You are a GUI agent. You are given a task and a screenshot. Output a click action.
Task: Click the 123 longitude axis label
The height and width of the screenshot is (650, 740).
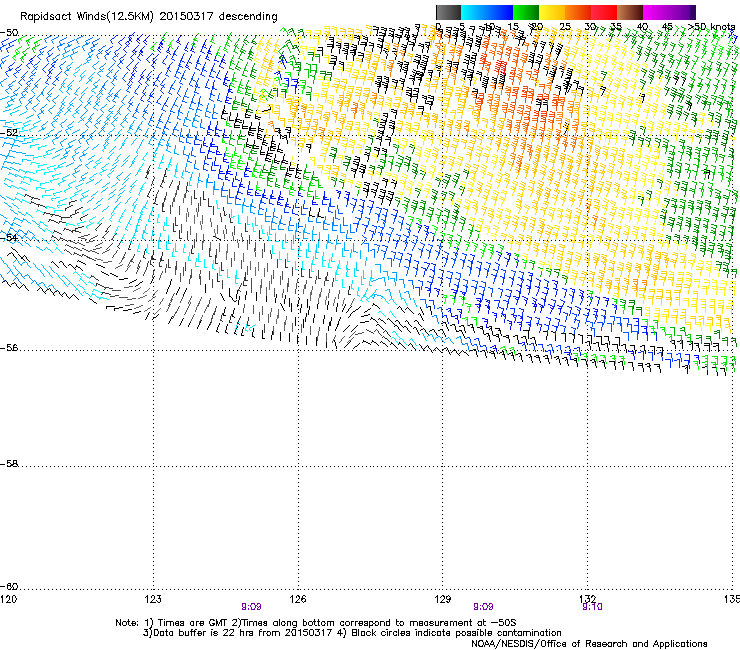pyautogui.click(x=153, y=599)
